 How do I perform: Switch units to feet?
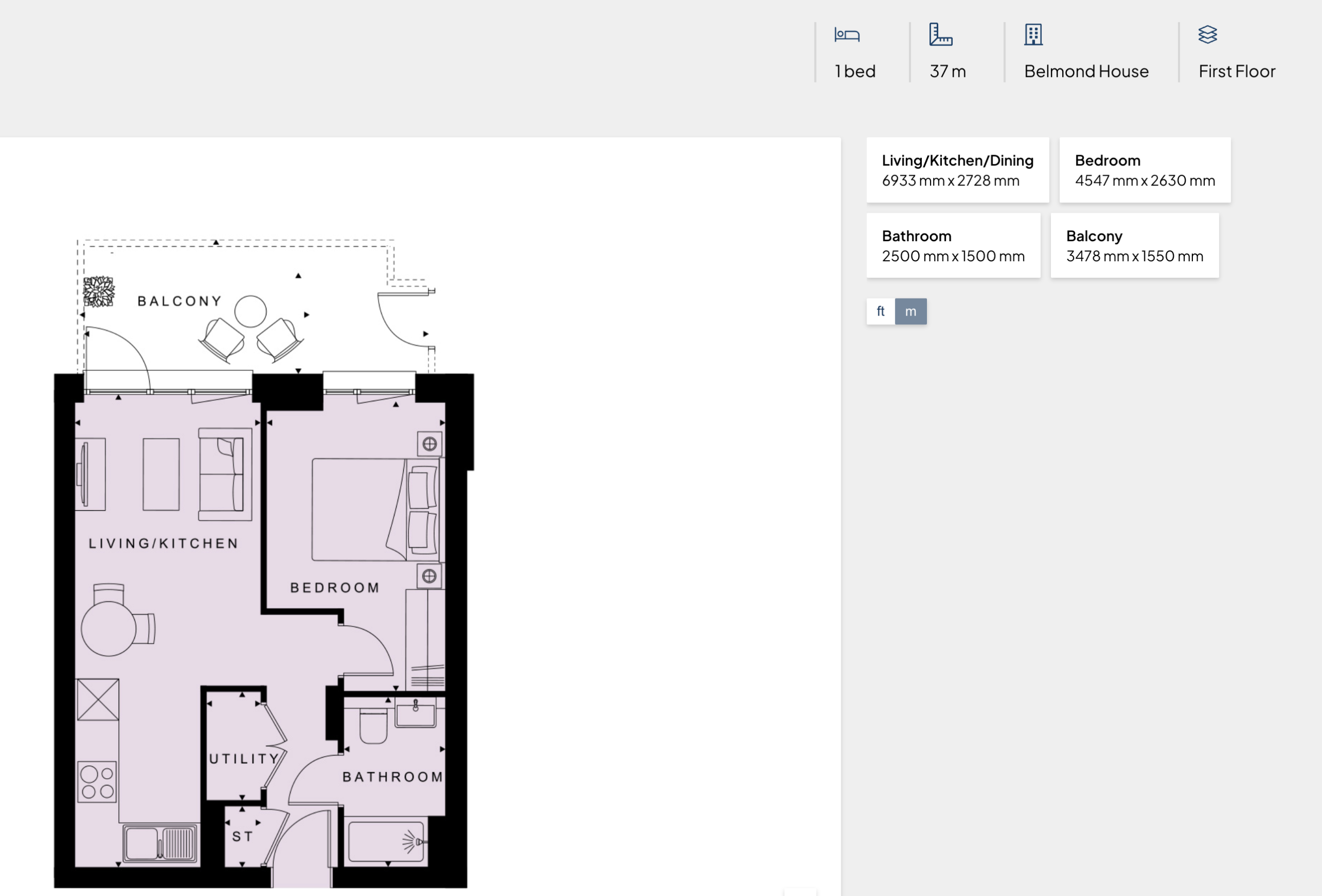tap(880, 311)
